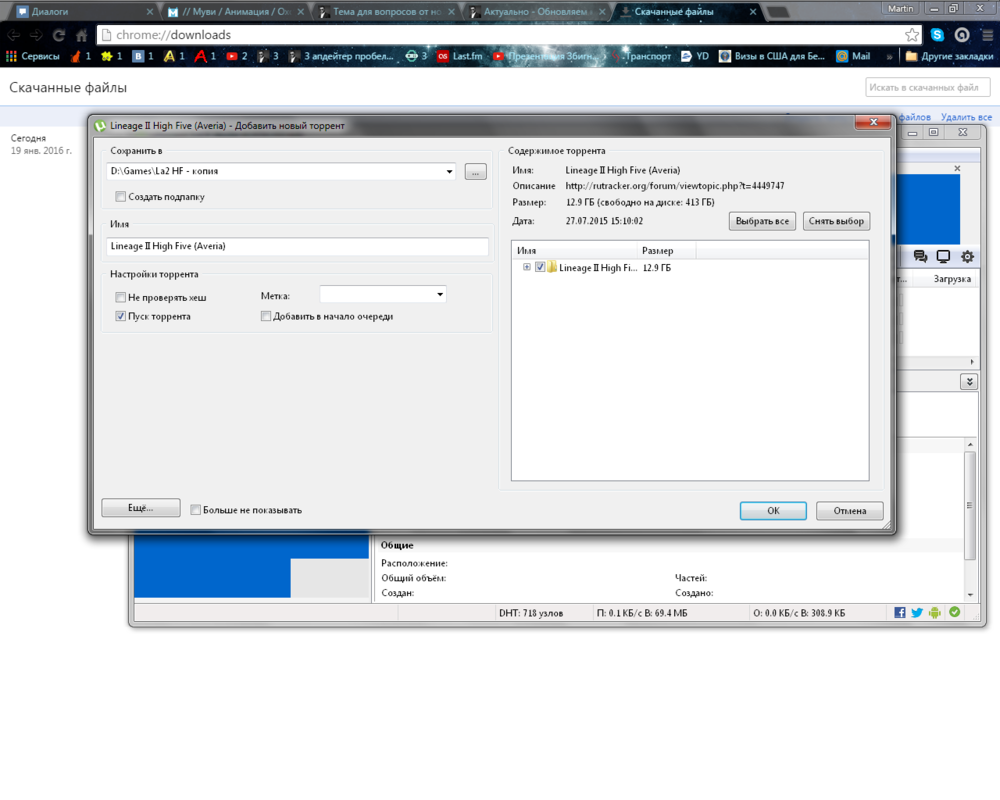
Task: Open uTorrent settings gear icon
Action: pyautogui.click(x=967, y=257)
